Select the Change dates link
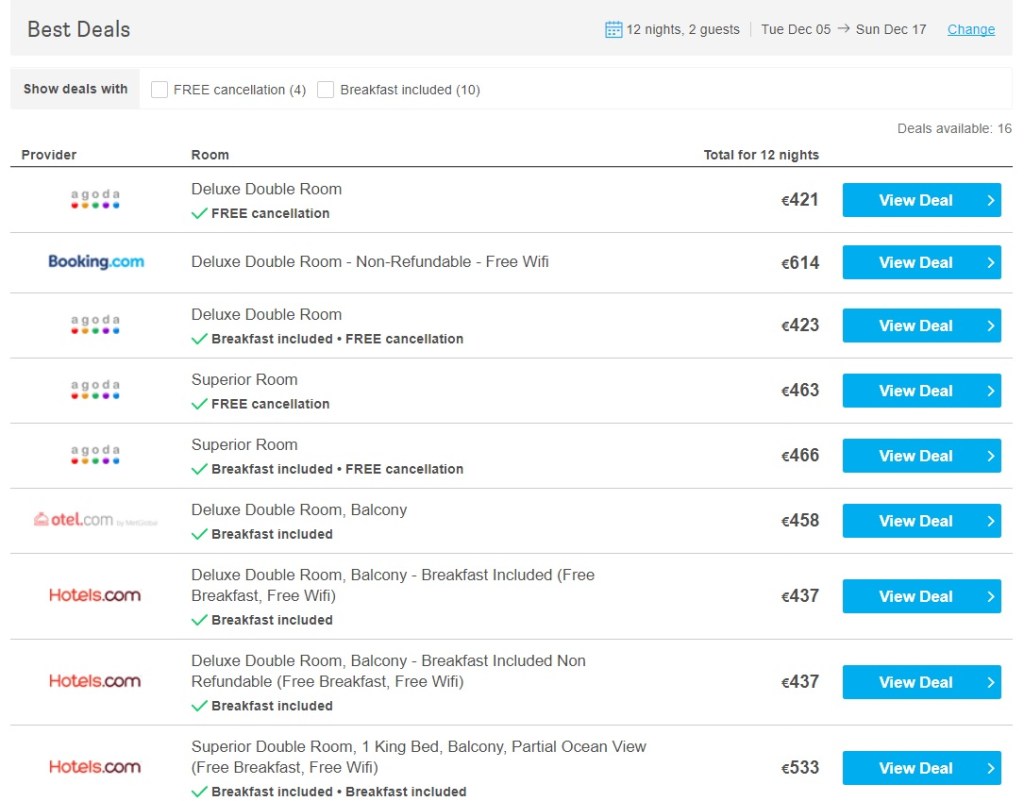The image size is (1024, 801). coord(971,29)
